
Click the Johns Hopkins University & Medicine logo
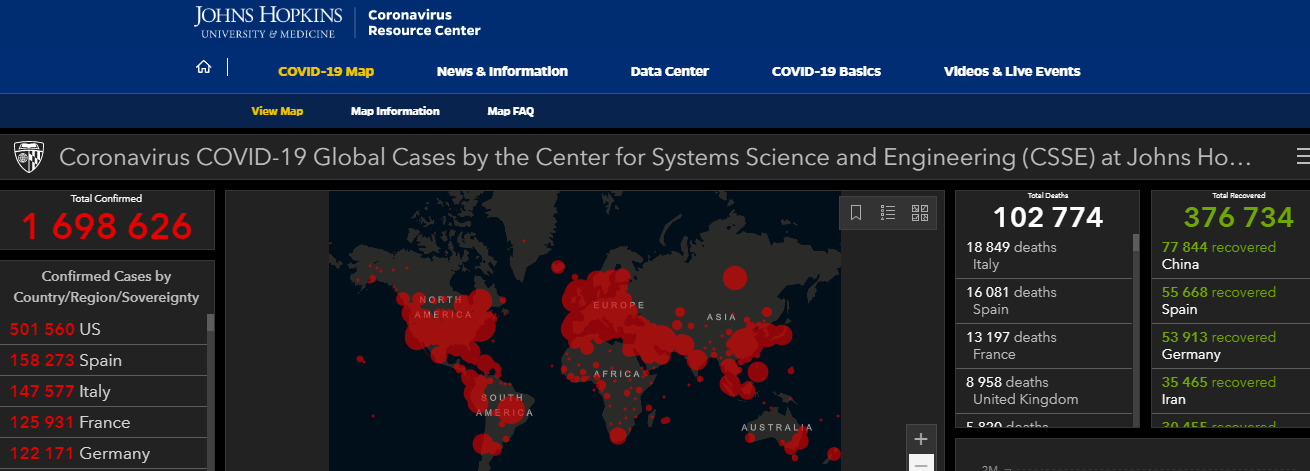pyautogui.click(x=268, y=21)
